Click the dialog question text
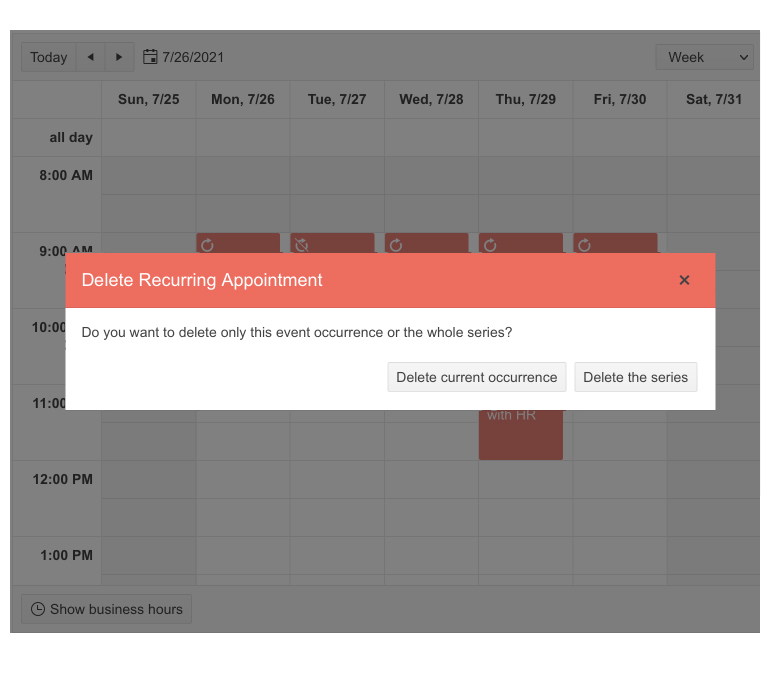 click(x=297, y=333)
